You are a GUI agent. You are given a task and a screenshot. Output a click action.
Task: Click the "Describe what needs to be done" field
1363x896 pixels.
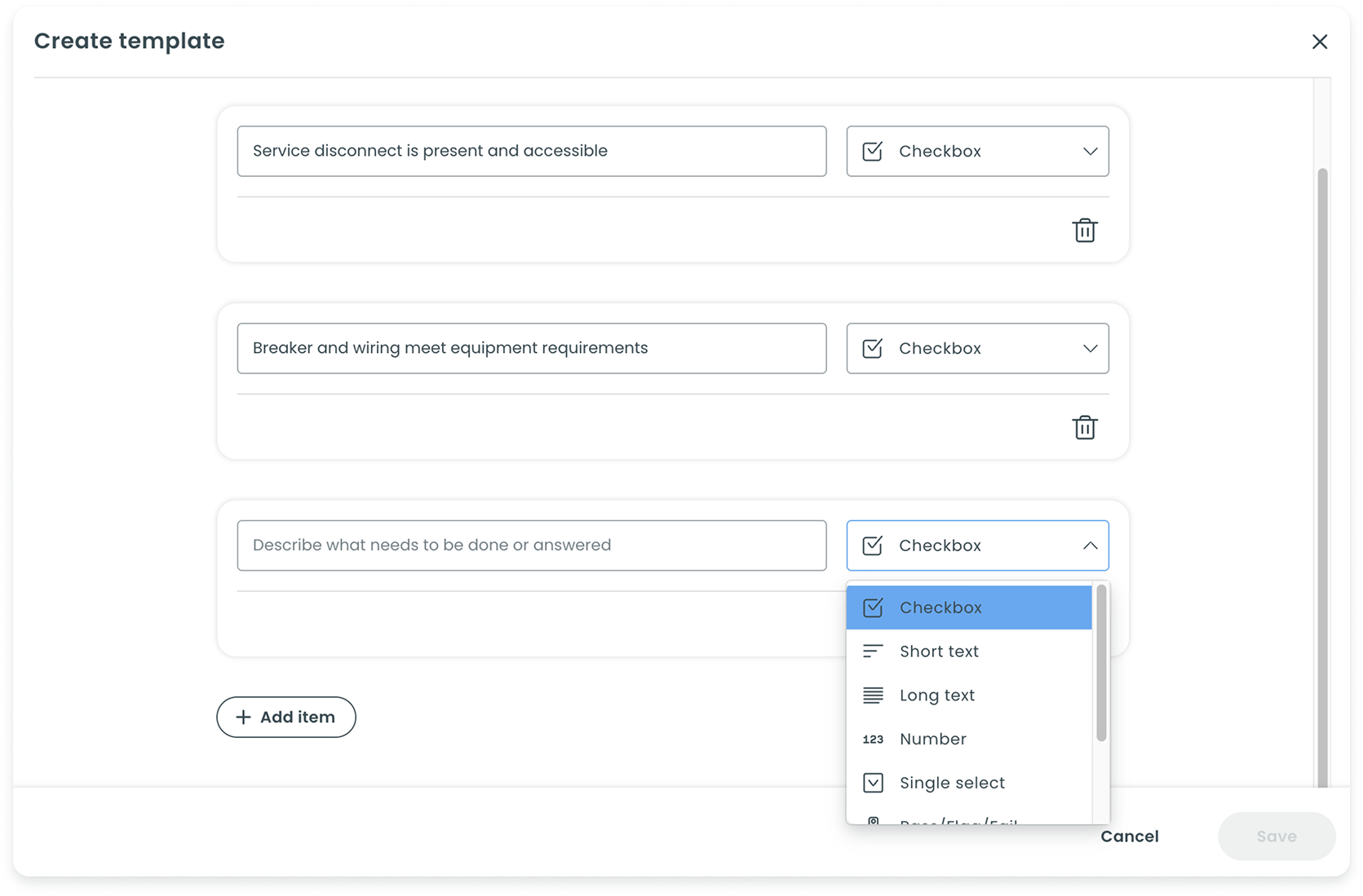tap(531, 545)
